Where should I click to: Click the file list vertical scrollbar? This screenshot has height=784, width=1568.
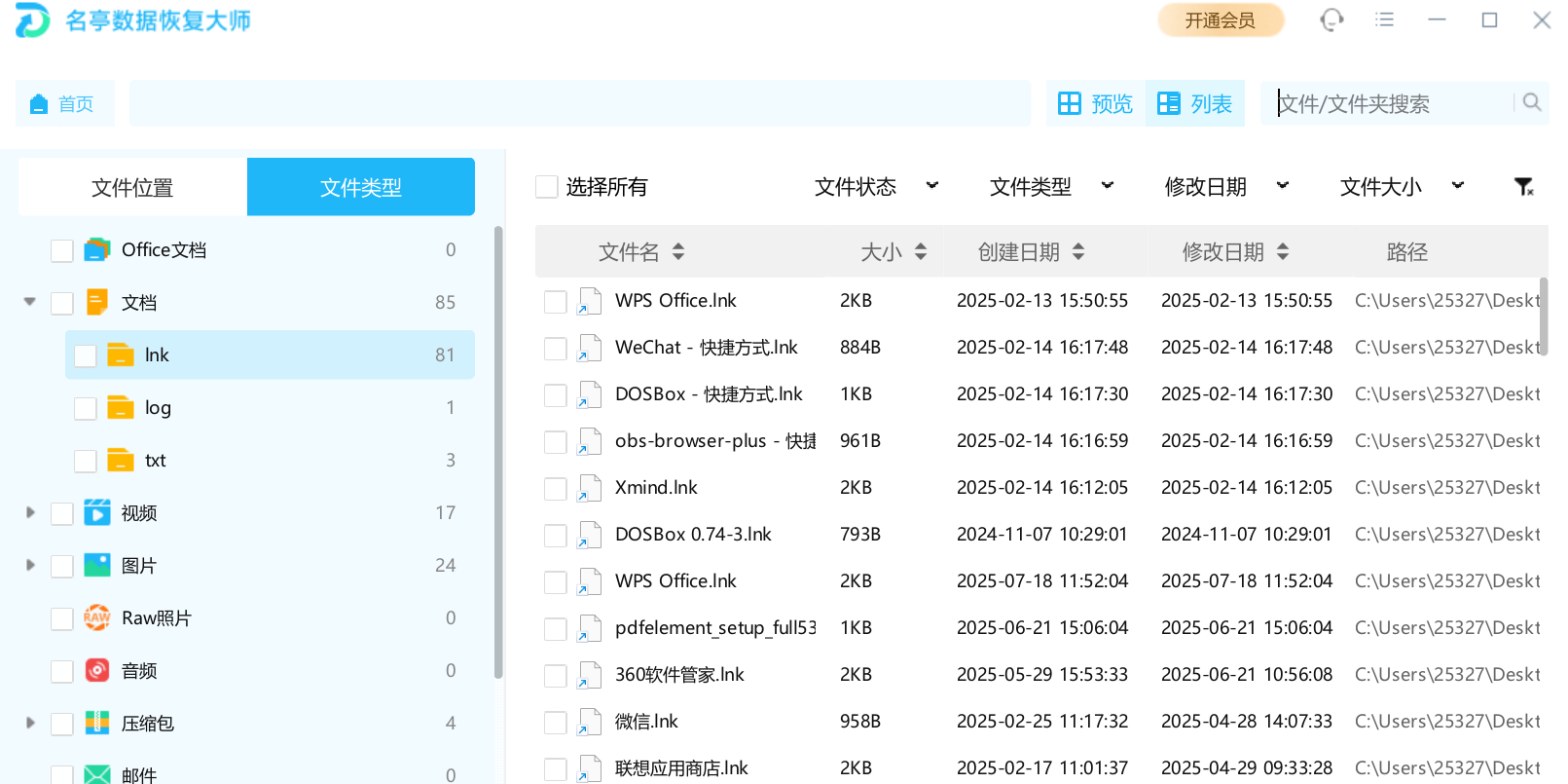[1545, 317]
